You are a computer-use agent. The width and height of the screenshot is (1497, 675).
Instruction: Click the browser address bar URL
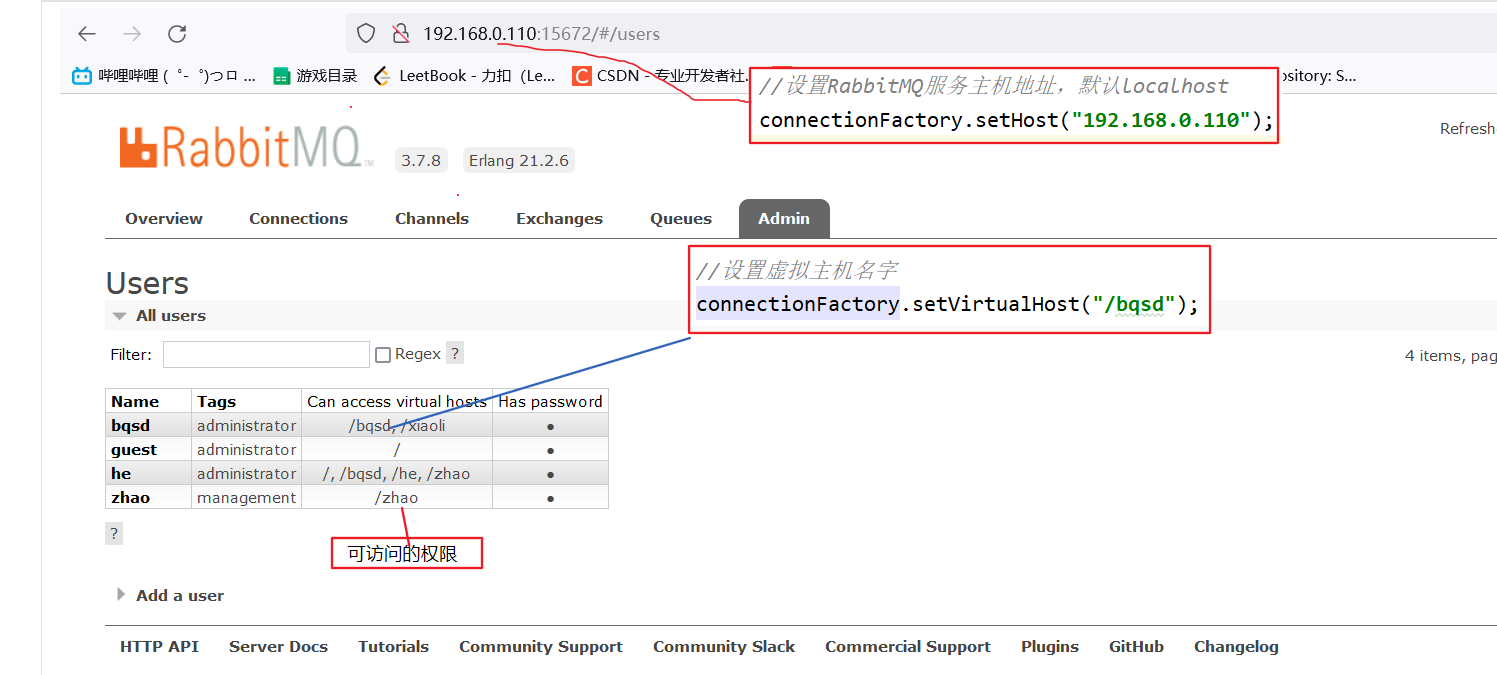pyautogui.click(x=541, y=34)
